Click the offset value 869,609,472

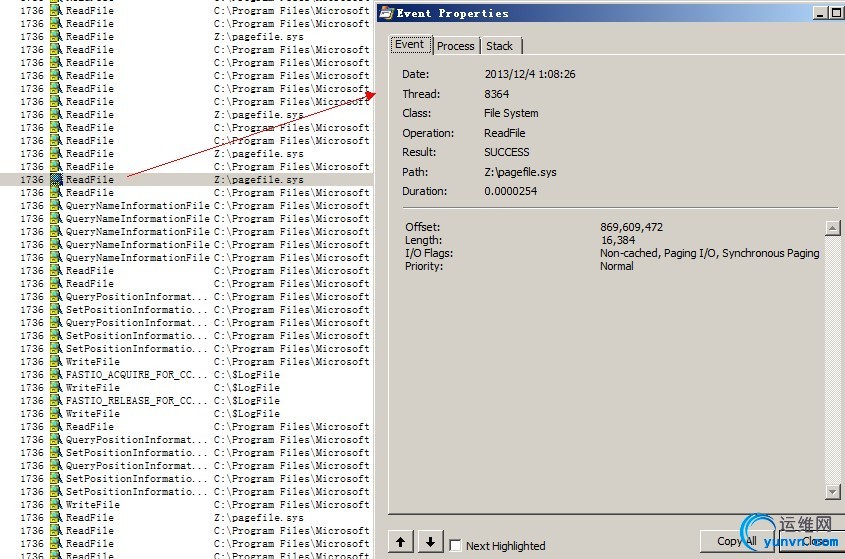632,227
